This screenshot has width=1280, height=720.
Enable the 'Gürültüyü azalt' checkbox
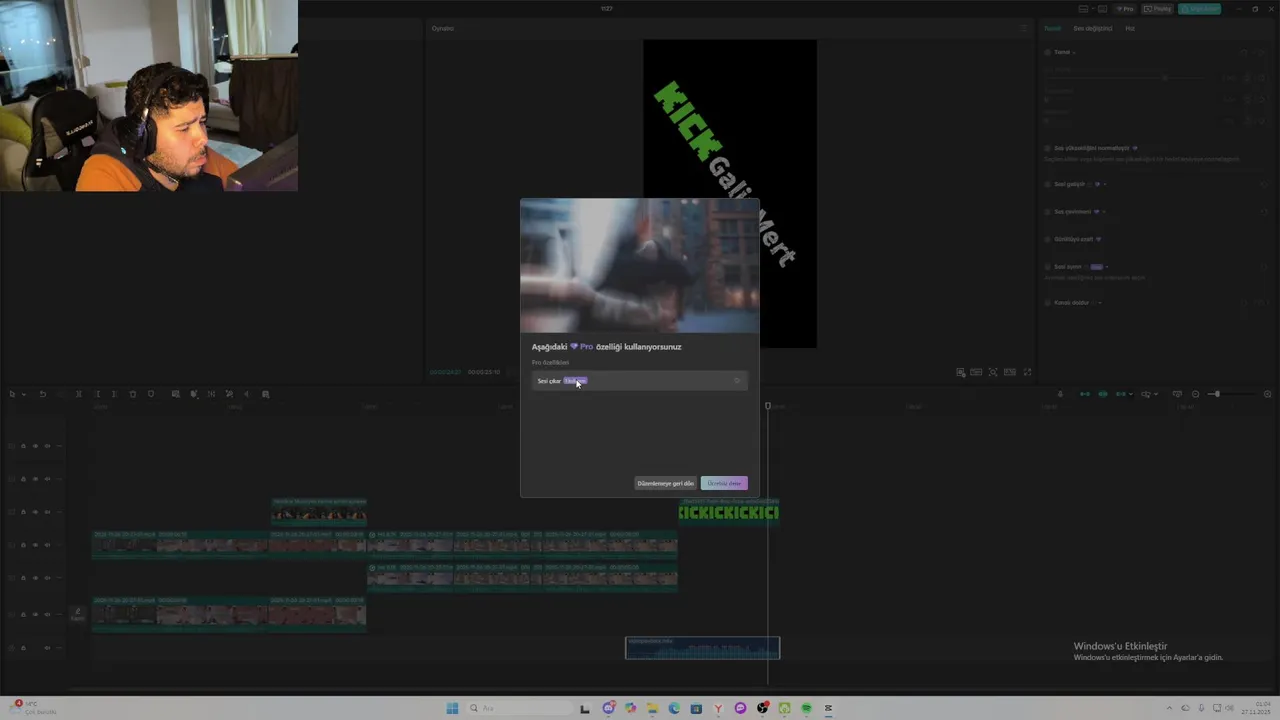pyautogui.click(x=1048, y=239)
